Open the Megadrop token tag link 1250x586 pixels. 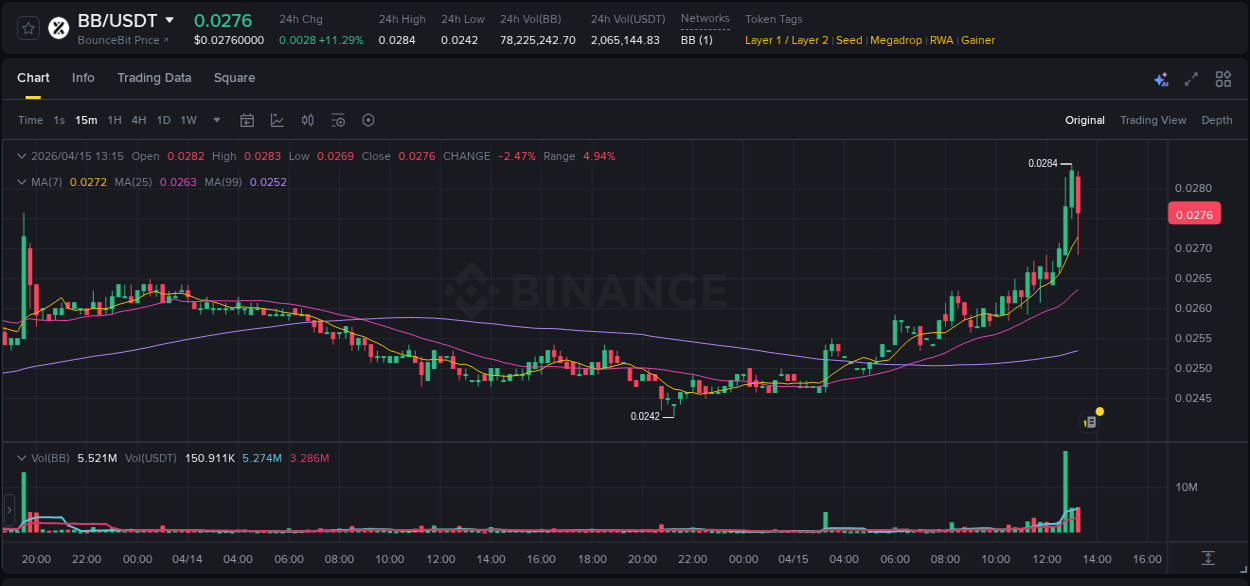click(894, 40)
